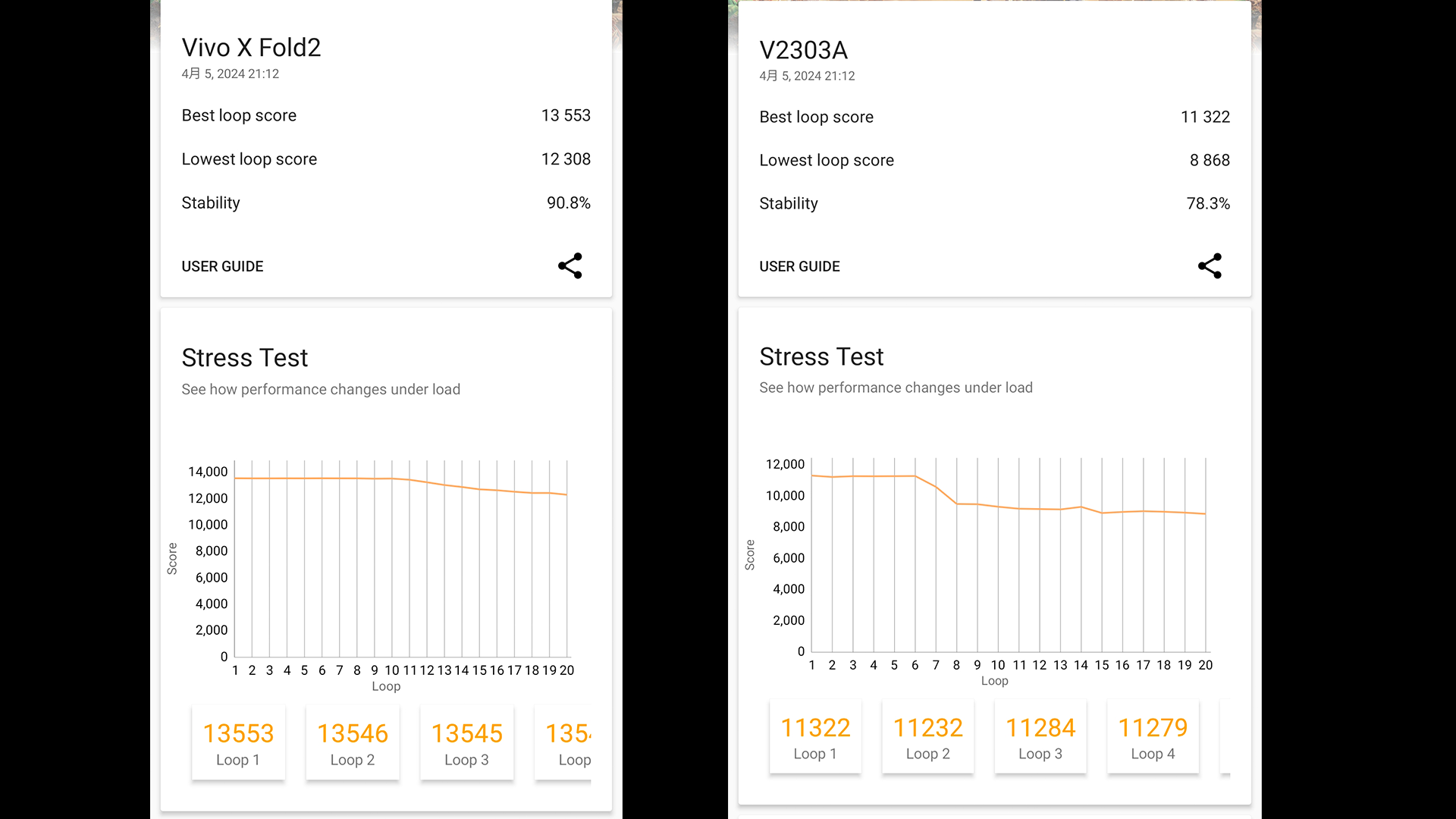Image resolution: width=1456 pixels, height=819 pixels.
Task: Tap share icon on V2303A card
Action: (x=1210, y=266)
